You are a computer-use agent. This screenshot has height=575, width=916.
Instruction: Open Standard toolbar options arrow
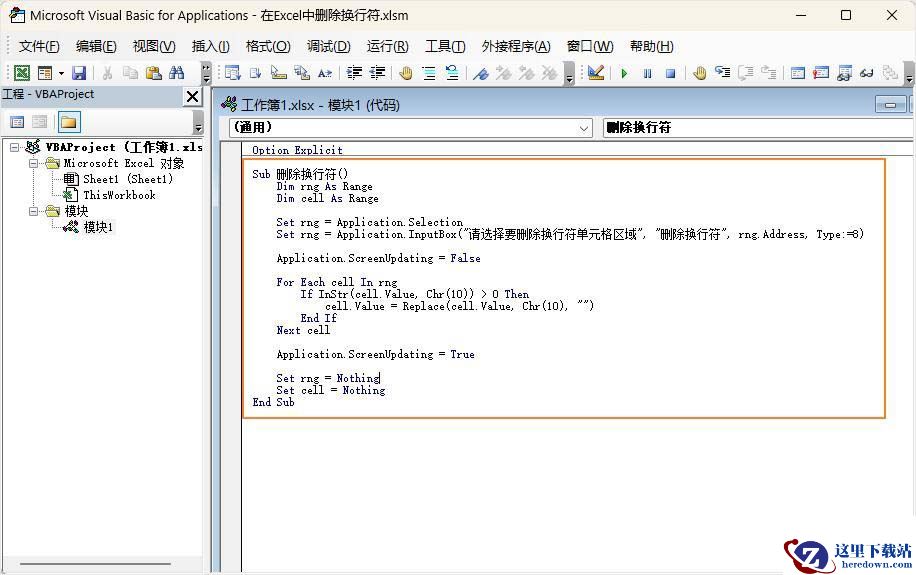(x=206, y=74)
